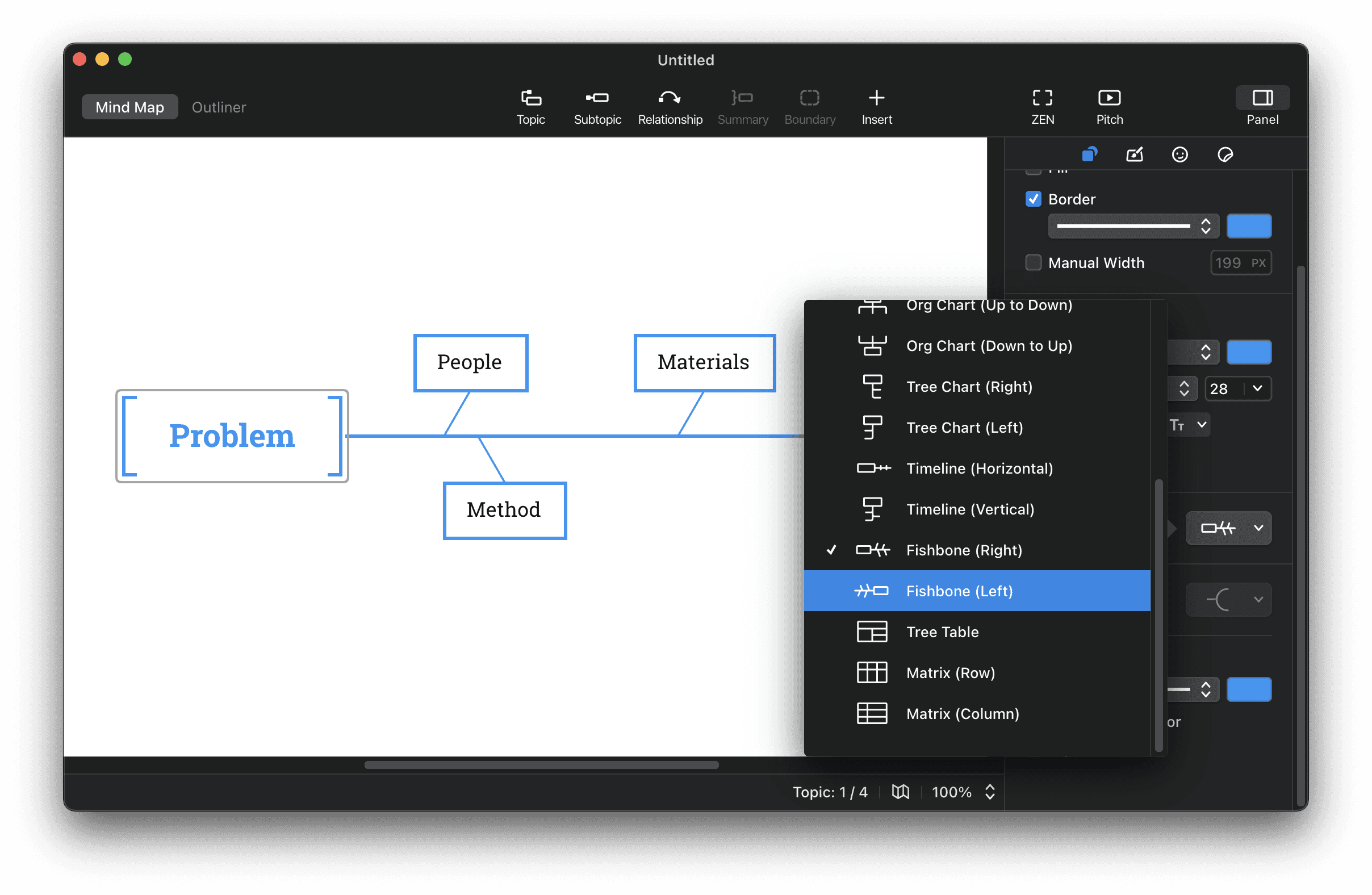The width and height of the screenshot is (1372, 895).
Task: Toggle the side Panel
Action: (1262, 107)
